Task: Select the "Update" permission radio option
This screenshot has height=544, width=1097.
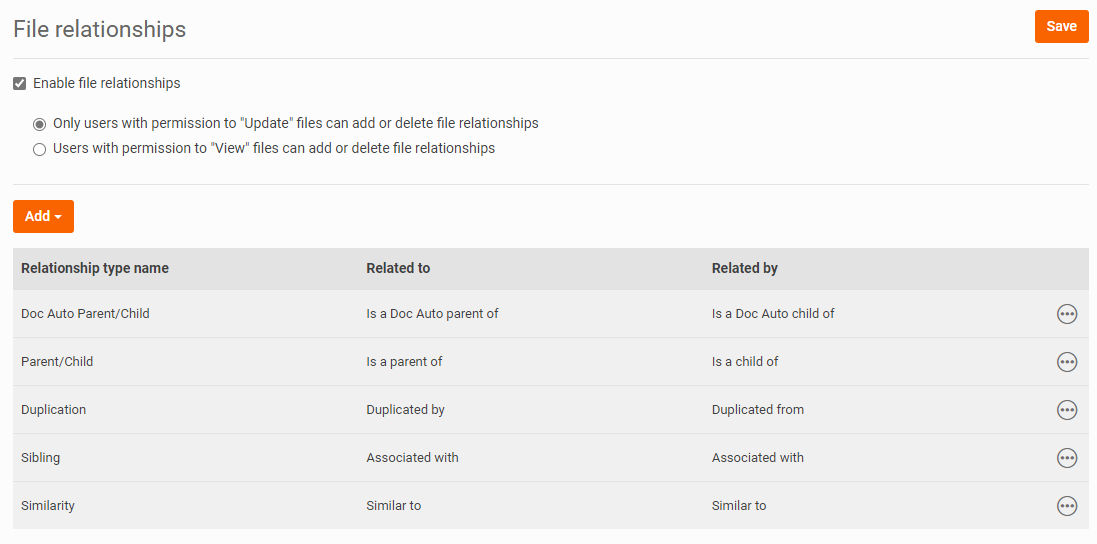Action: tap(40, 124)
